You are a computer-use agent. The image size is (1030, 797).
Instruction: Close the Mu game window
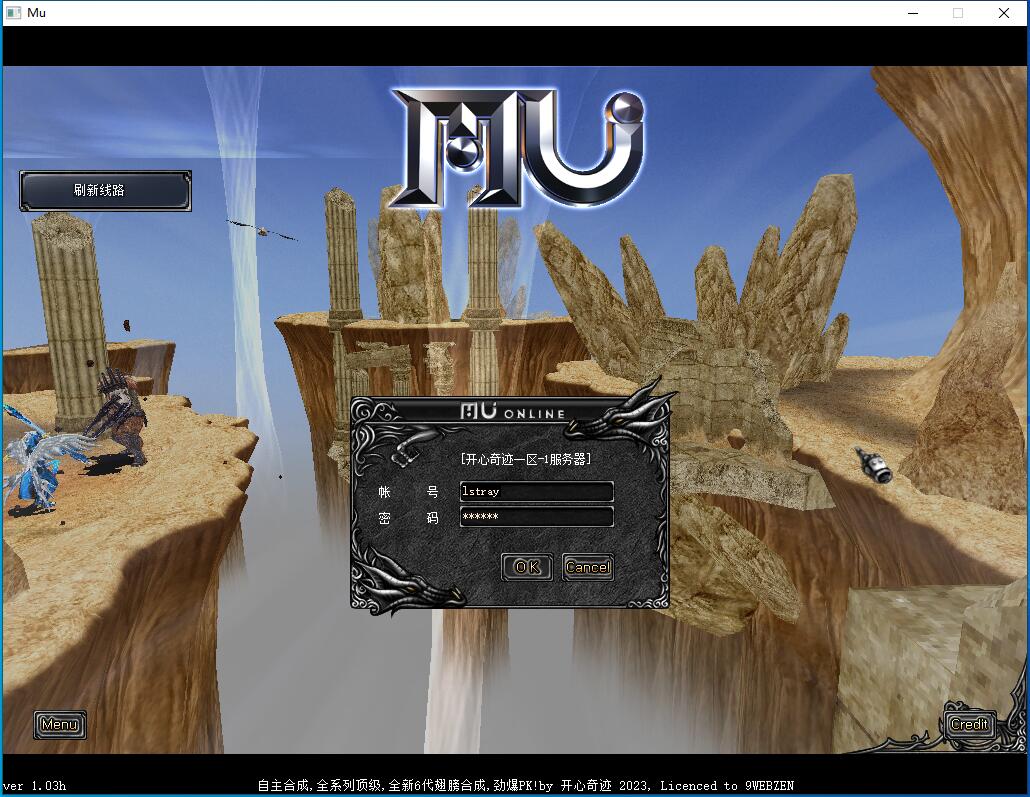coord(1004,13)
